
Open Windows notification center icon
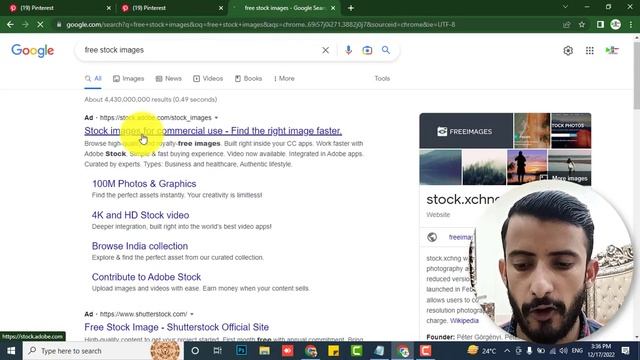(625, 351)
